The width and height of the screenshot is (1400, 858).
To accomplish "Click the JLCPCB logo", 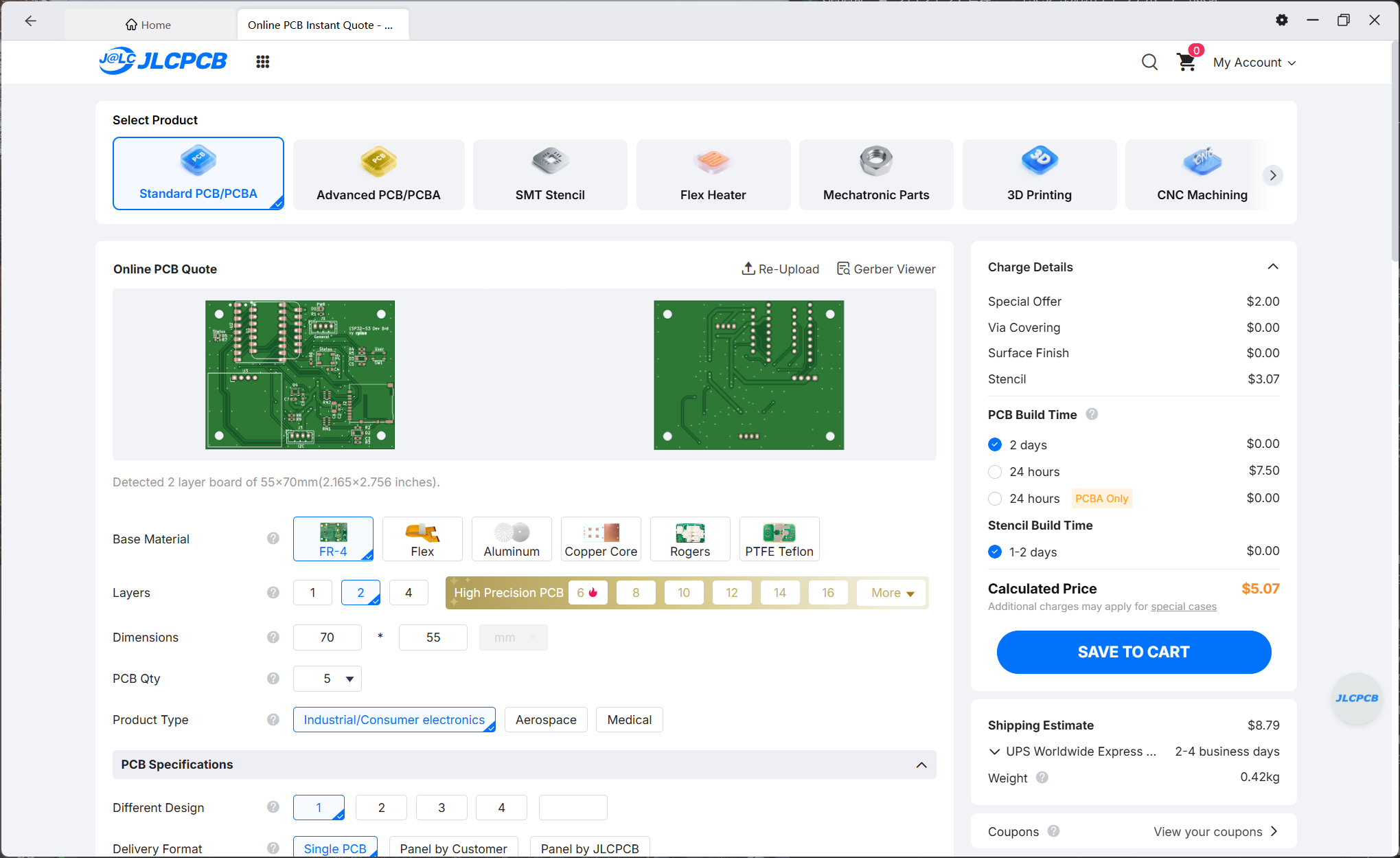I will (163, 61).
